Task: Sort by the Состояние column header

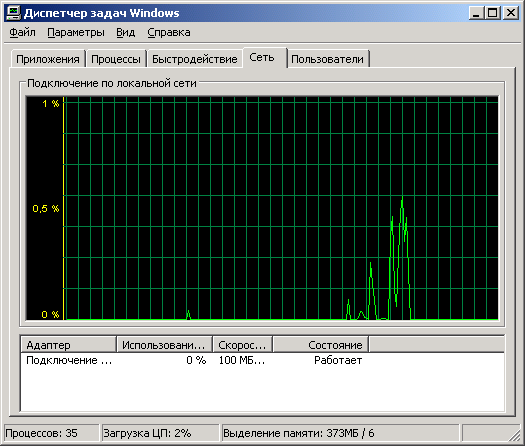Action: [321, 345]
